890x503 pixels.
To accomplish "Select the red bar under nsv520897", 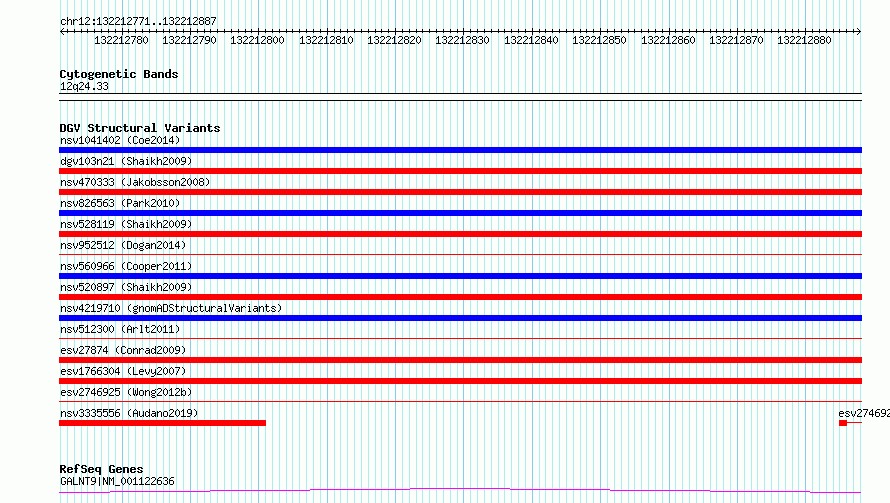I will 460,297.
